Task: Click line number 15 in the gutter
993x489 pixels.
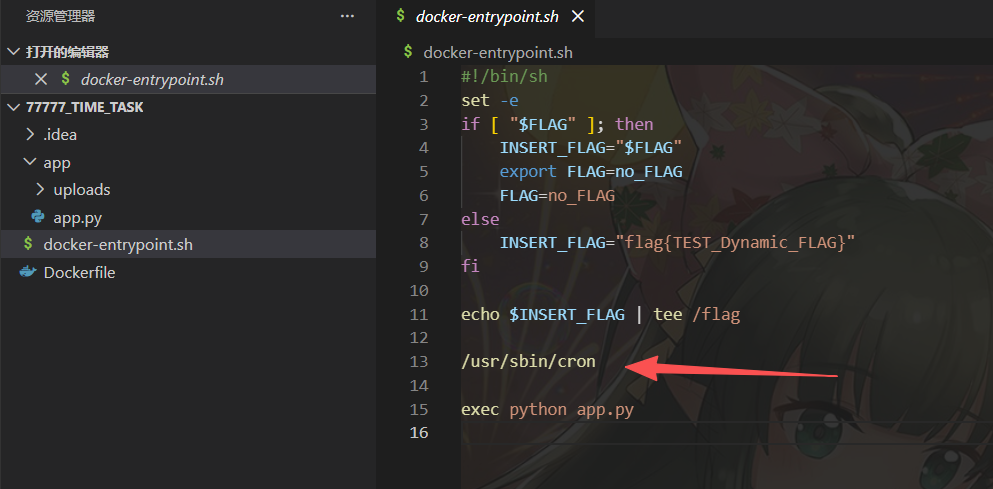Action: pos(418,409)
